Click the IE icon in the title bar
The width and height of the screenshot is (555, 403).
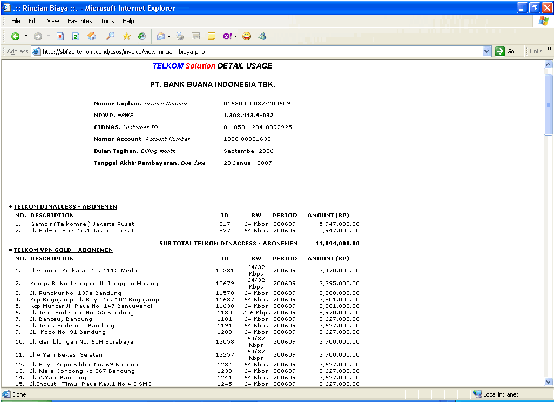(x=6, y=8)
